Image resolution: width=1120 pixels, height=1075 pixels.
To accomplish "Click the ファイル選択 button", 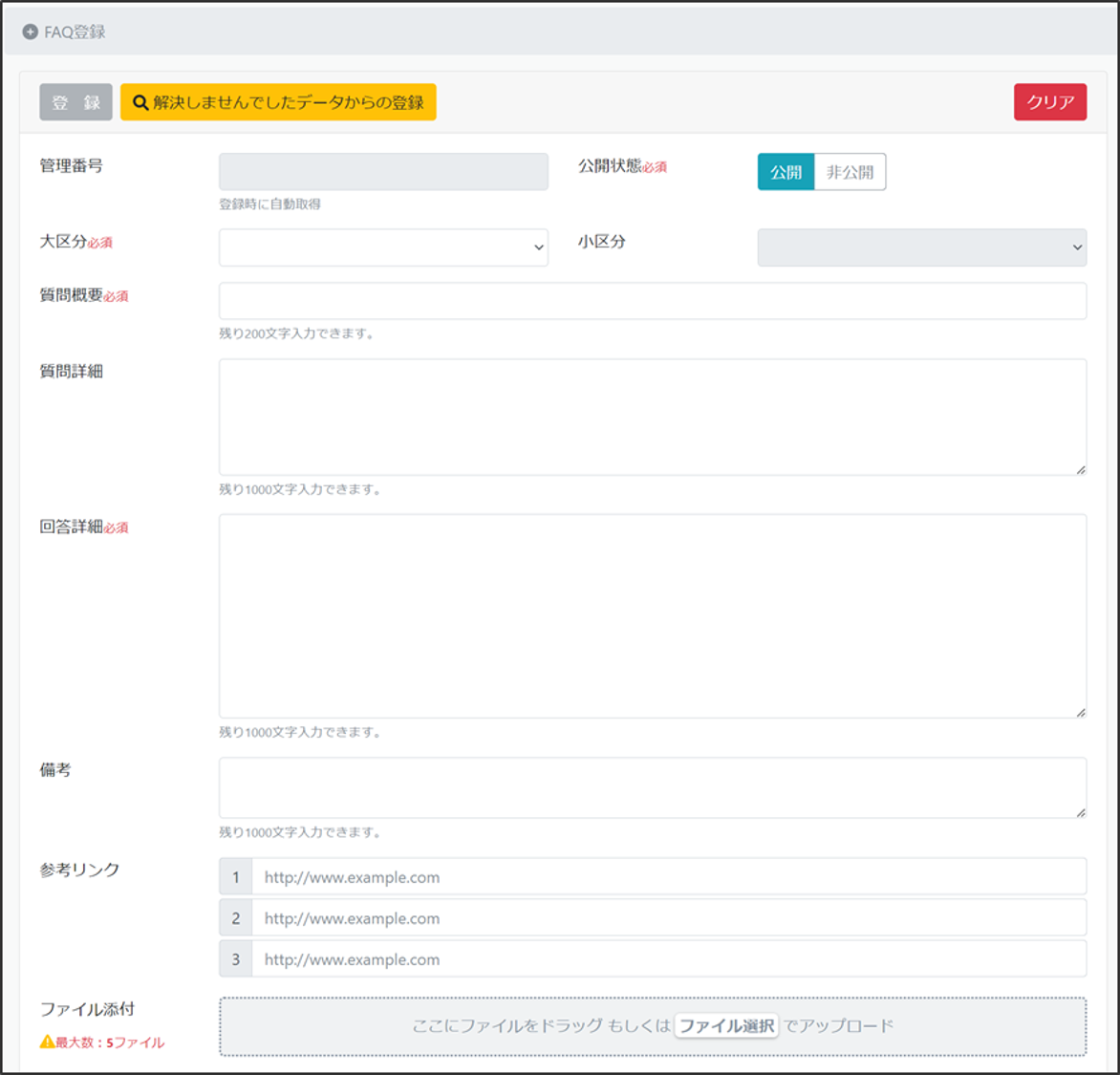I will 726,1026.
